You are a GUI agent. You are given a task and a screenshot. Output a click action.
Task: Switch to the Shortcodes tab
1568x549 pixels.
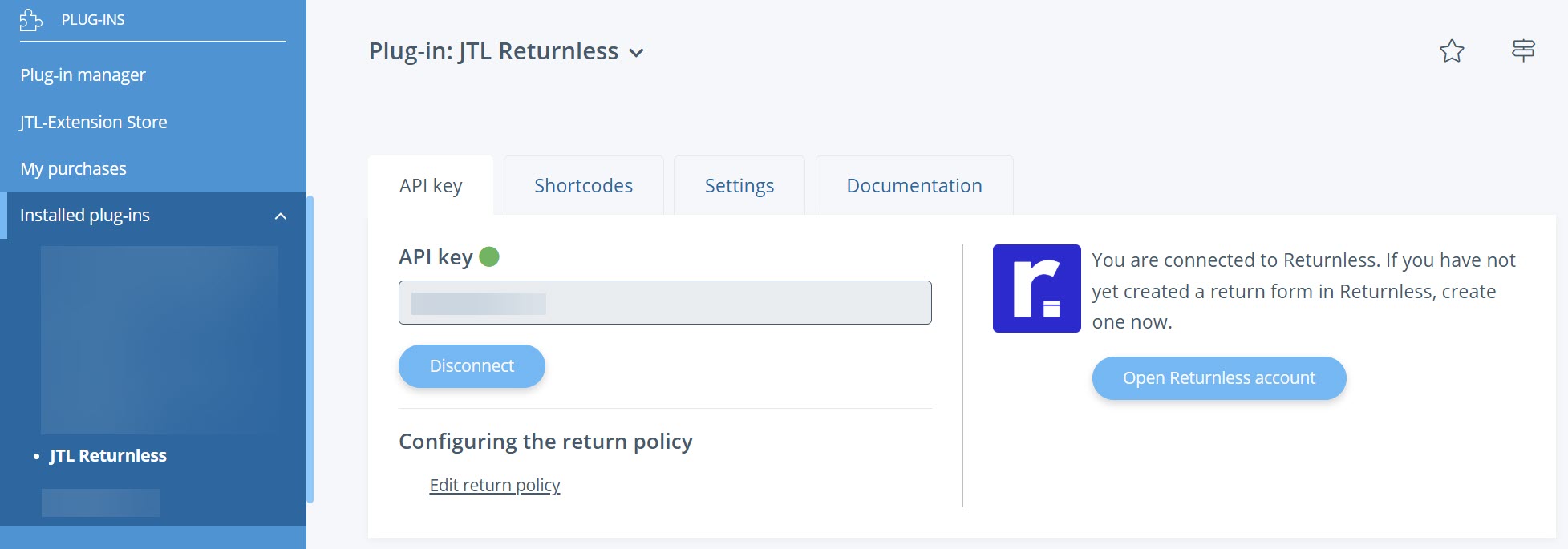(x=583, y=186)
